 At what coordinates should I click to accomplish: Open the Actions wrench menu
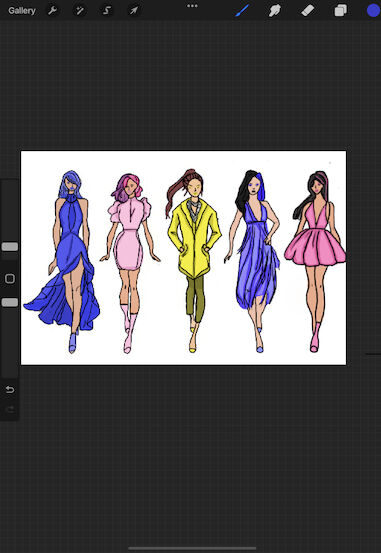(x=52, y=11)
